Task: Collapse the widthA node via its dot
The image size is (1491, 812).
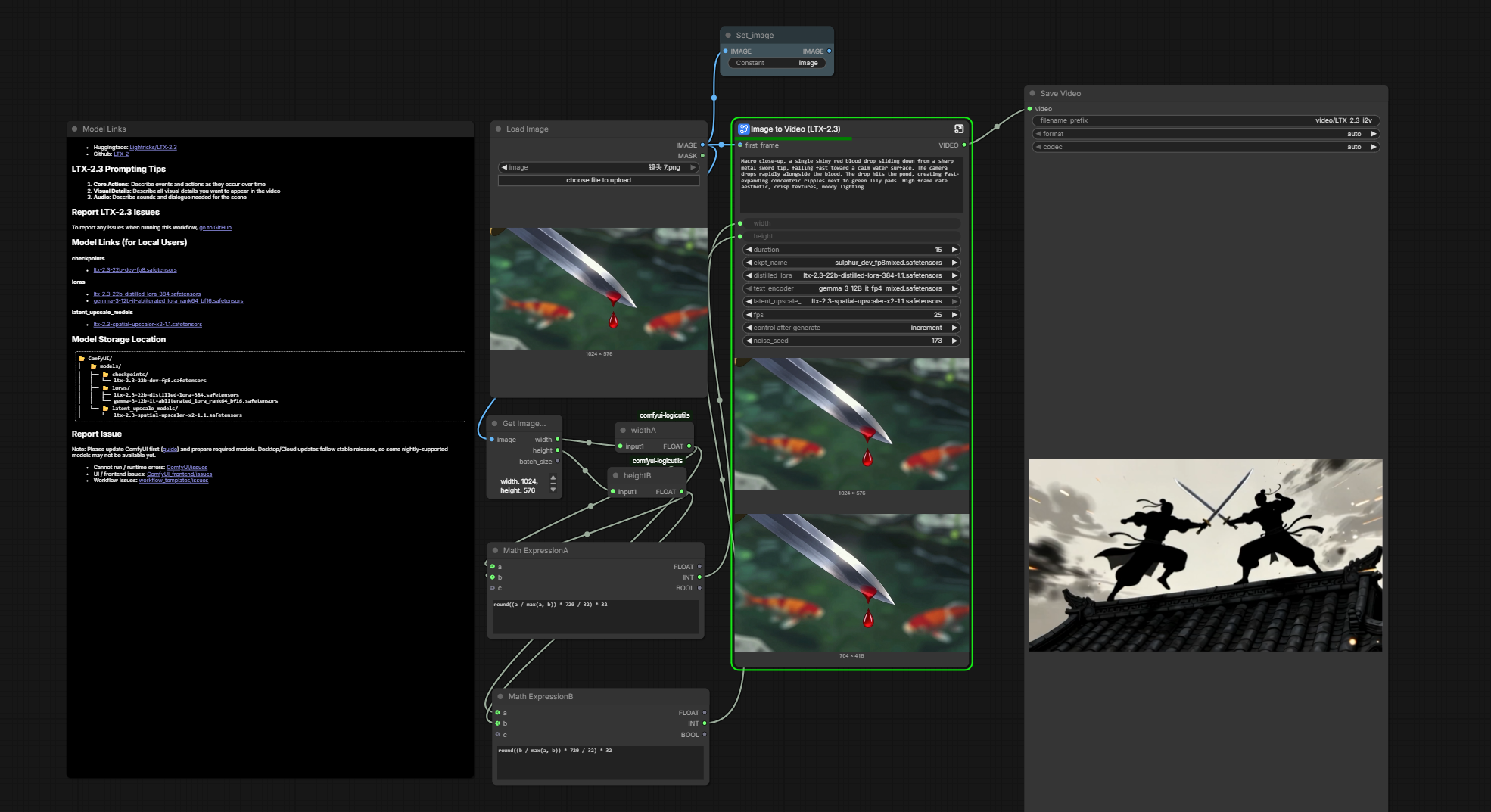Action: click(x=624, y=430)
